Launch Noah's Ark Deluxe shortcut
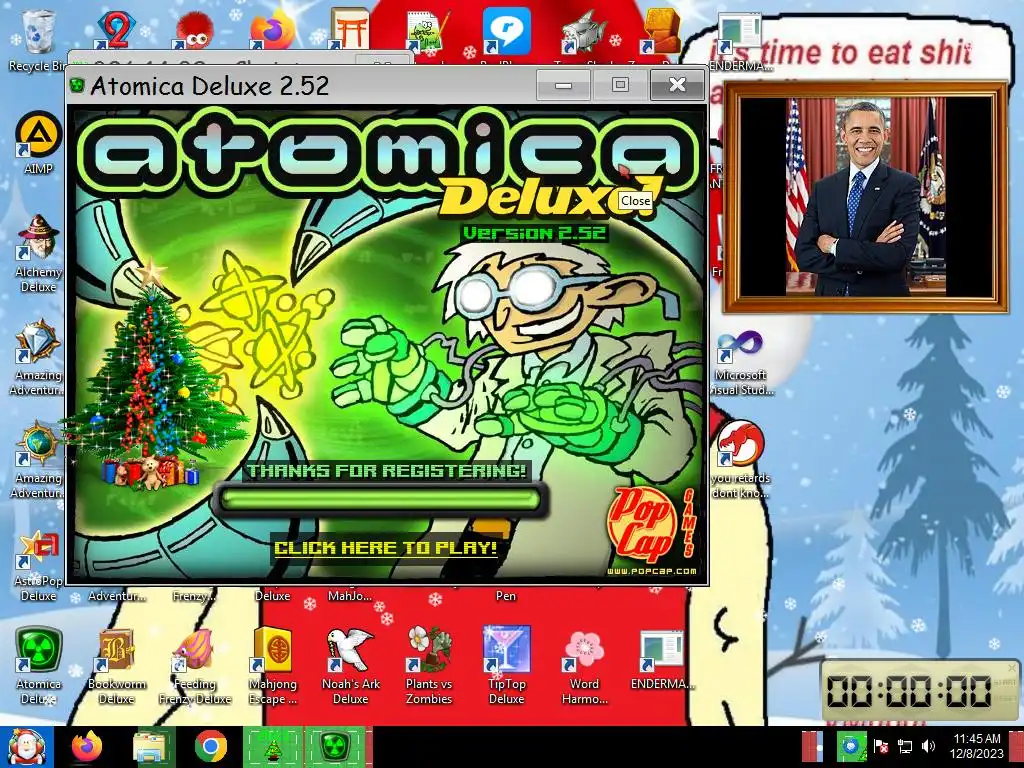 point(351,665)
